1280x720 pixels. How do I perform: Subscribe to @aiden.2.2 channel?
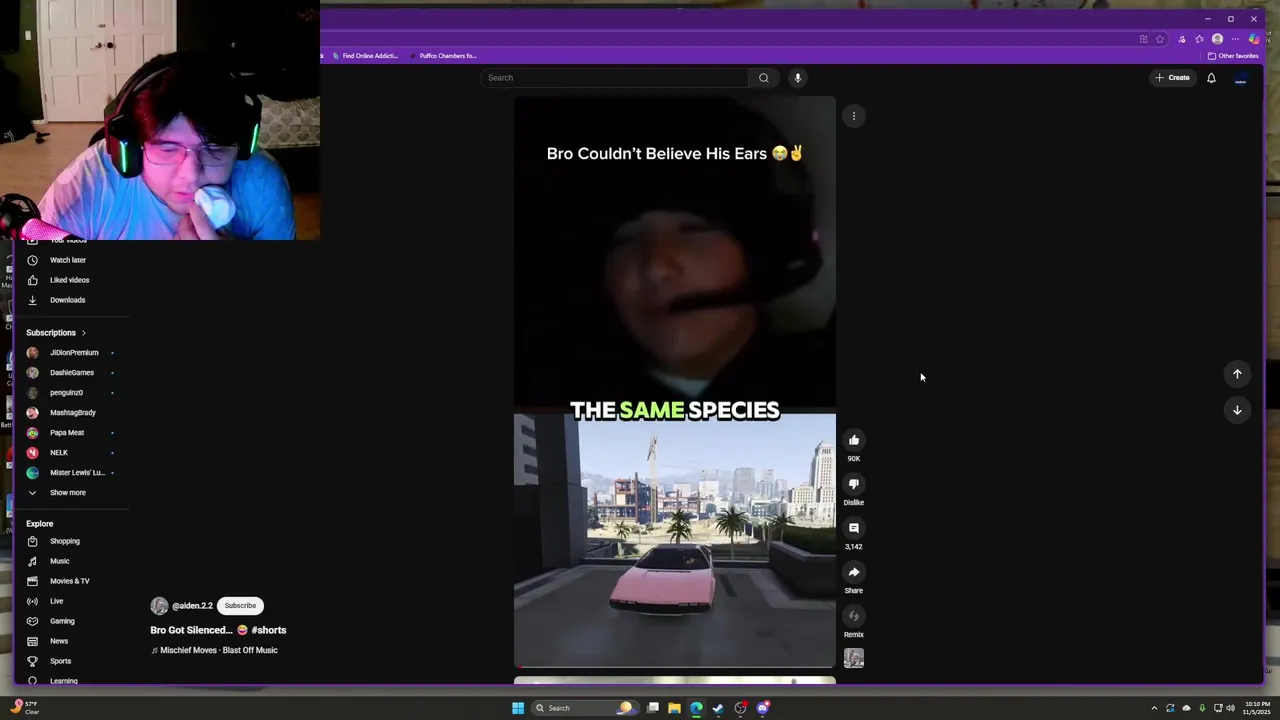coord(240,606)
